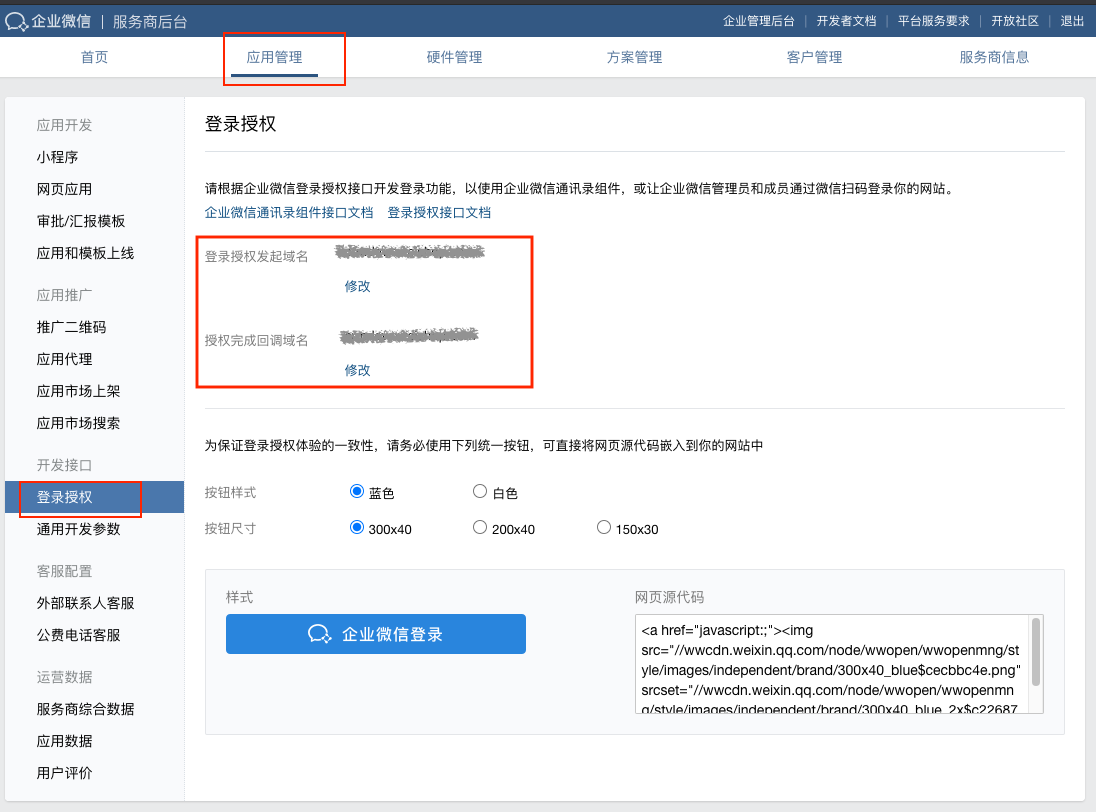Open the 硬件管理 tab
Image resolution: width=1096 pixels, height=812 pixels.
click(454, 57)
